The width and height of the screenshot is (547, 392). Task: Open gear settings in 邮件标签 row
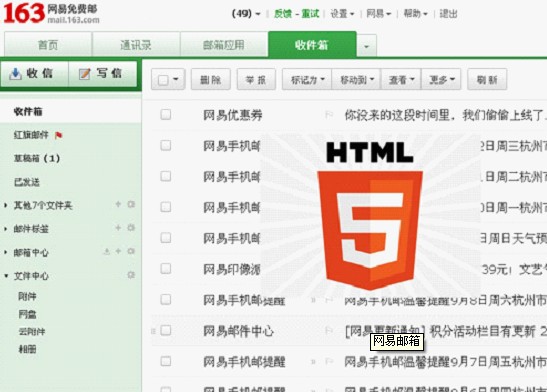131,228
